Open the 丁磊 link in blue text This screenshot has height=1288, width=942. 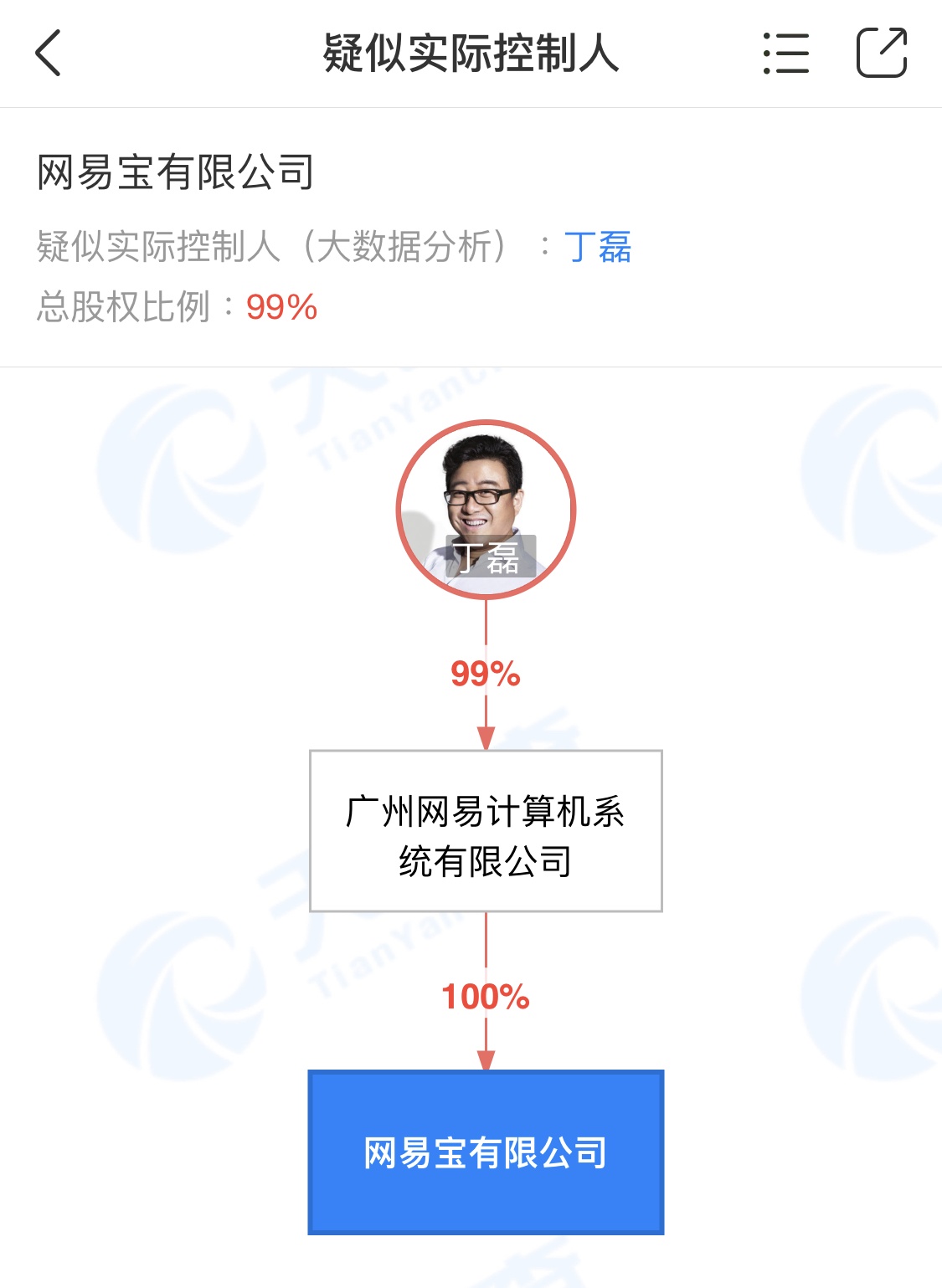point(598,247)
